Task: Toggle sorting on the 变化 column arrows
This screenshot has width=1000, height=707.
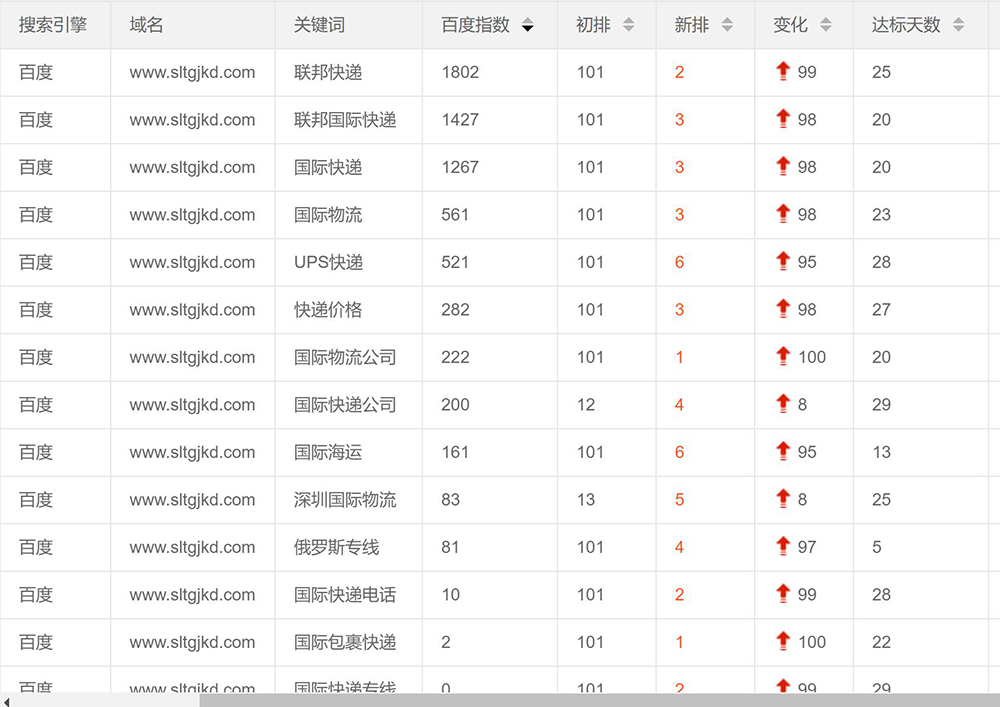Action: pyautogui.click(x=825, y=26)
